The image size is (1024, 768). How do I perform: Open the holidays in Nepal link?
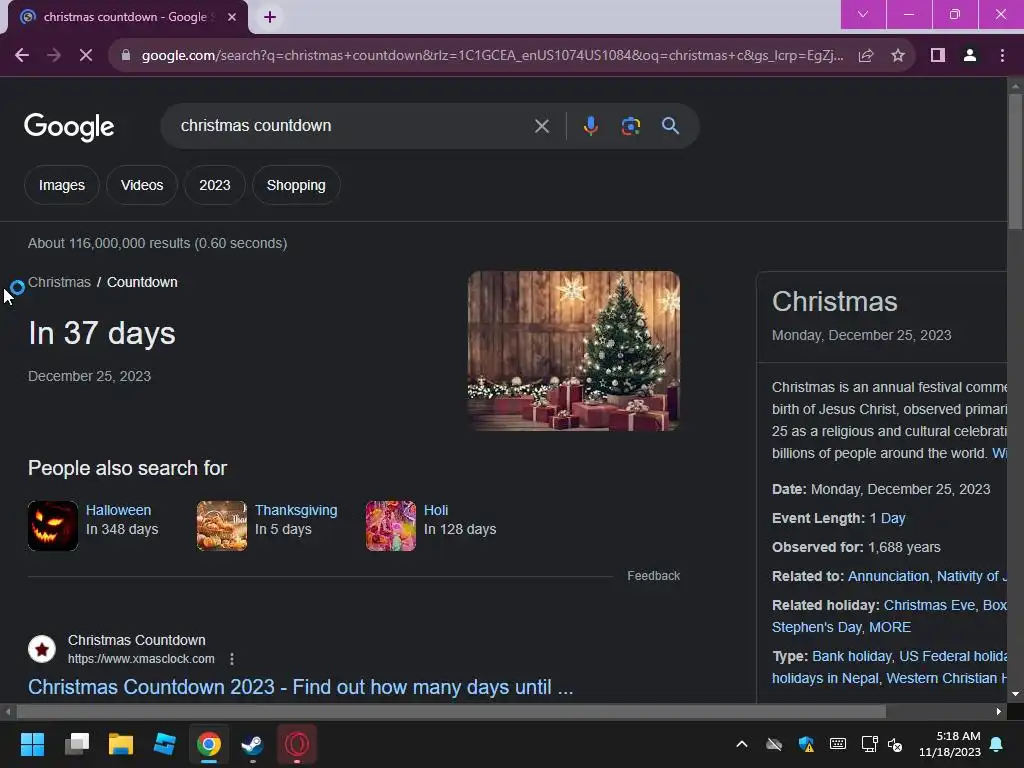click(x=825, y=679)
